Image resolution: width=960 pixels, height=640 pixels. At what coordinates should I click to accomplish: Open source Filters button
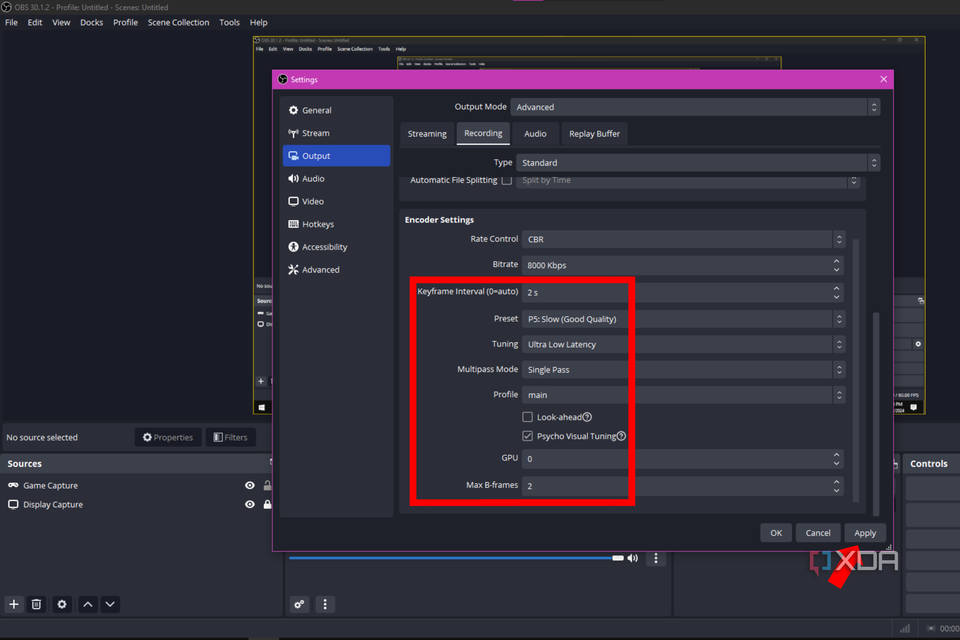coord(230,437)
